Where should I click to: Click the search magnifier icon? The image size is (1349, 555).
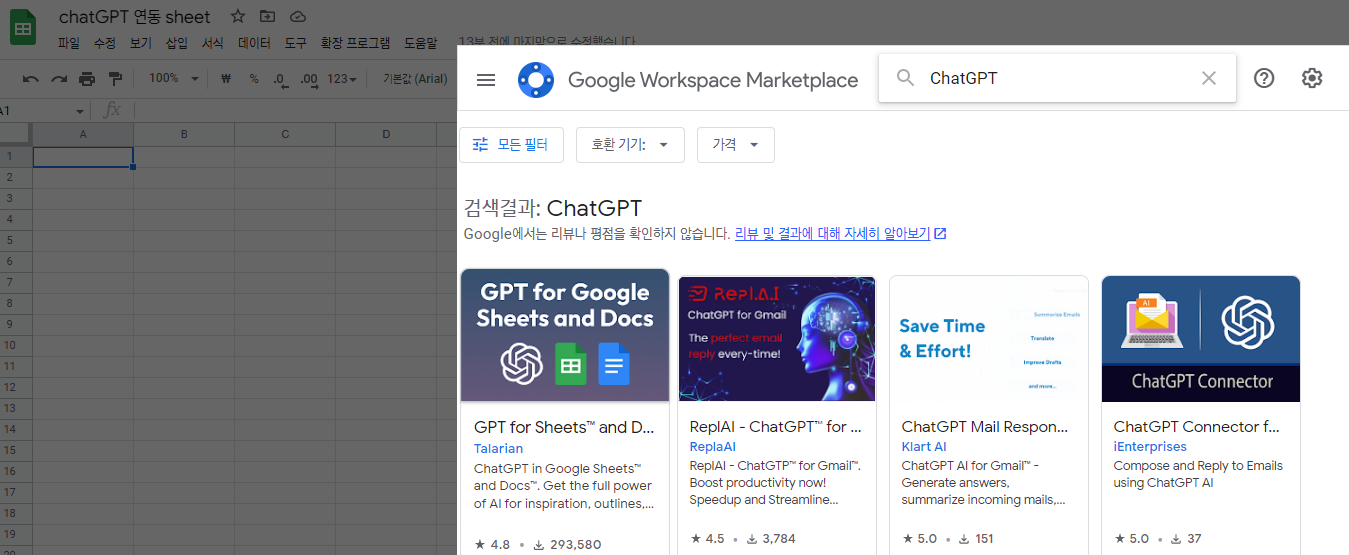pyautogui.click(x=905, y=78)
